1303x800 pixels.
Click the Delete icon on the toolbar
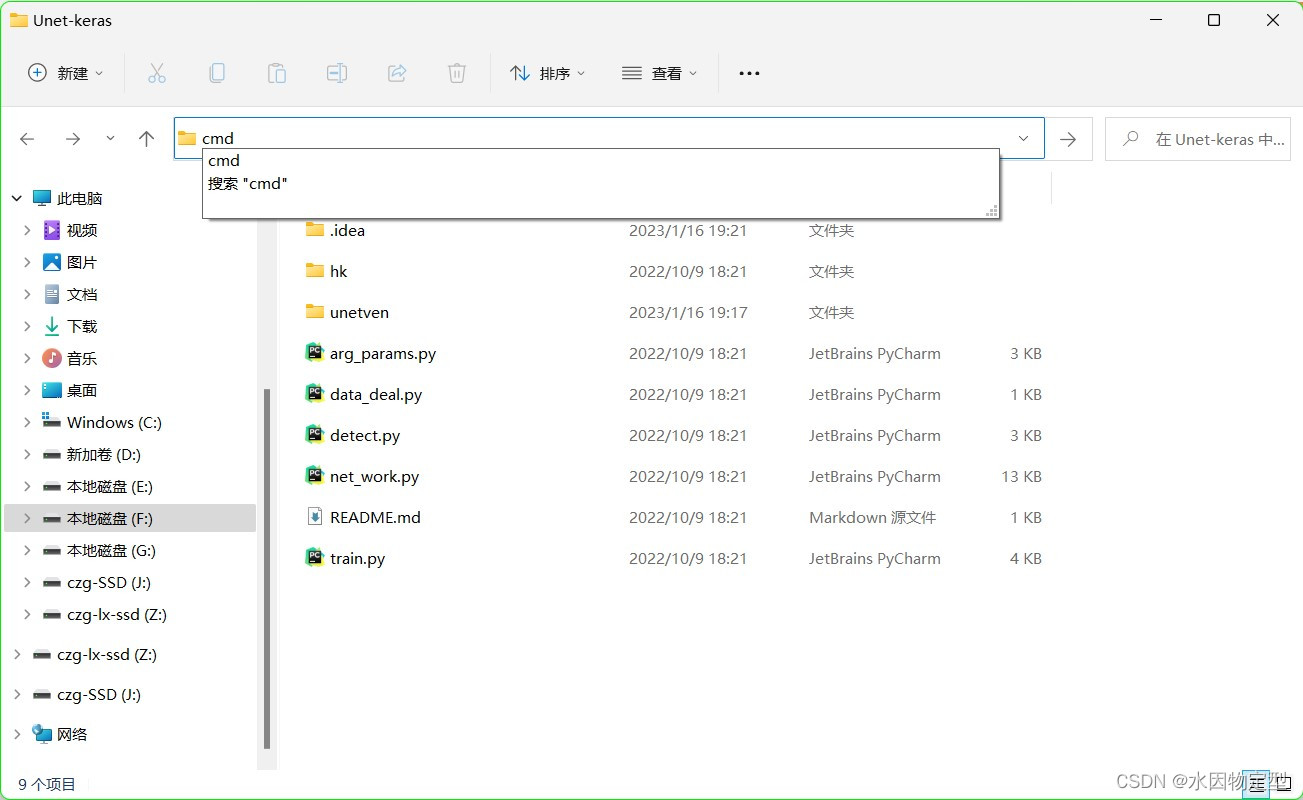pos(456,72)
